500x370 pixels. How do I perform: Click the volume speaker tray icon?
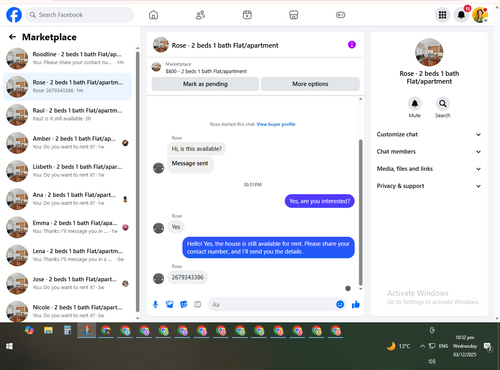pos(432,361)
